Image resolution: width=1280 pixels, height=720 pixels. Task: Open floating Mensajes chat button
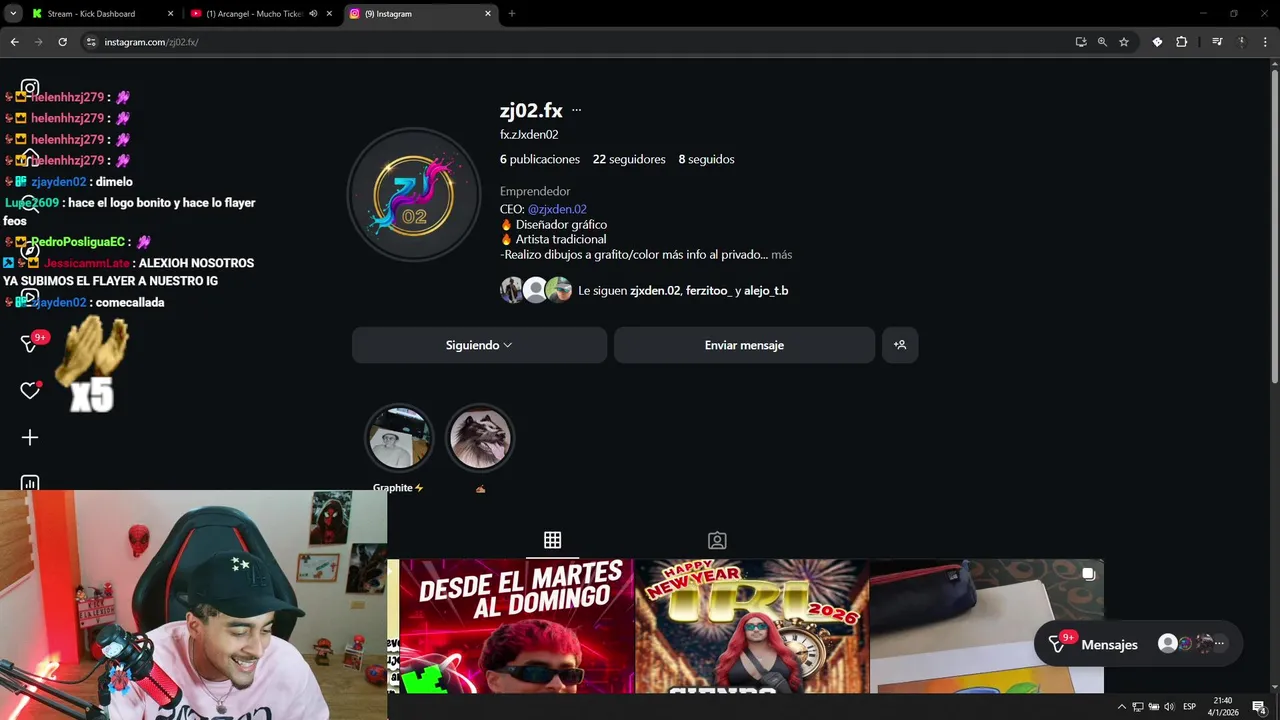1138,644
